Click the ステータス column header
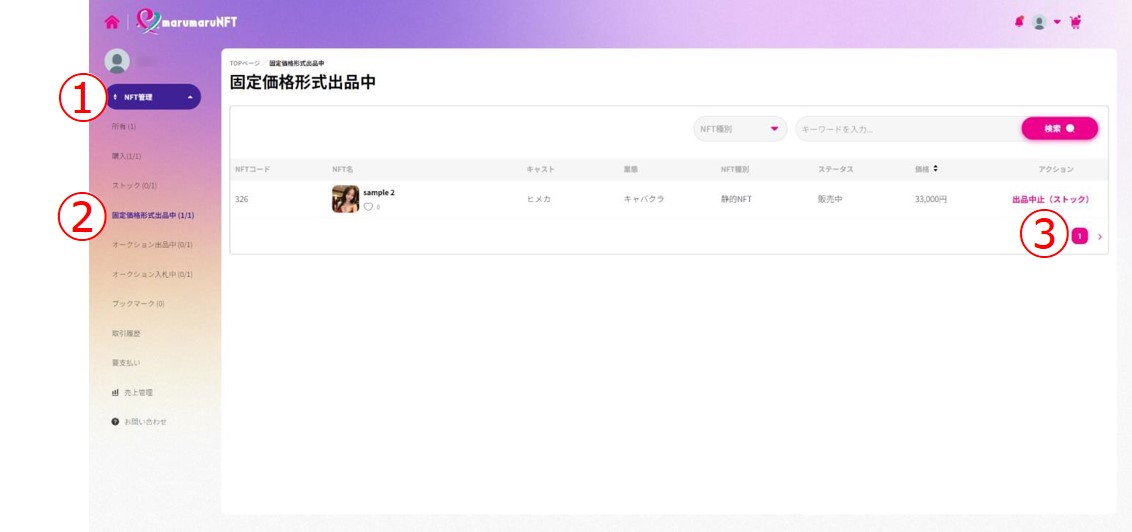The width and height of the screenshot is (1132, 532). (835, 169)
